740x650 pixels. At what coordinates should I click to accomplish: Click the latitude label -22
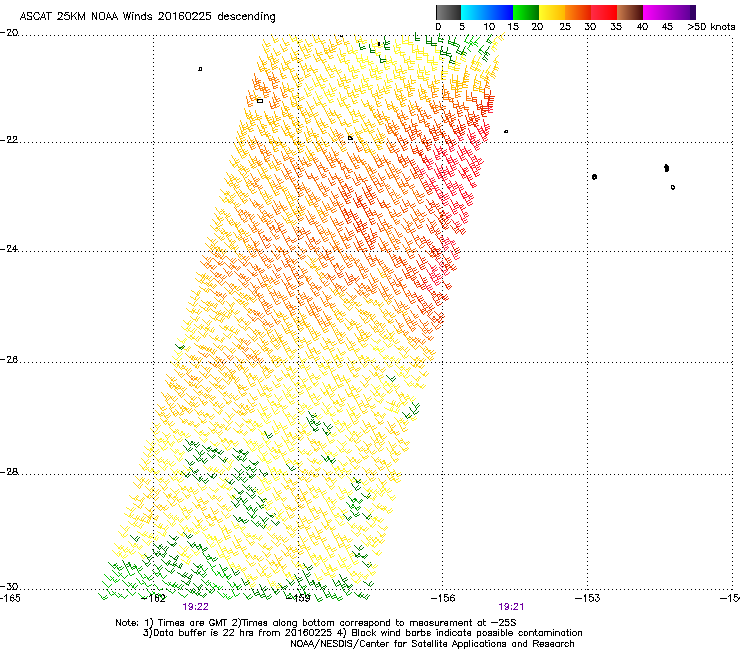click(x=9, y=140)
